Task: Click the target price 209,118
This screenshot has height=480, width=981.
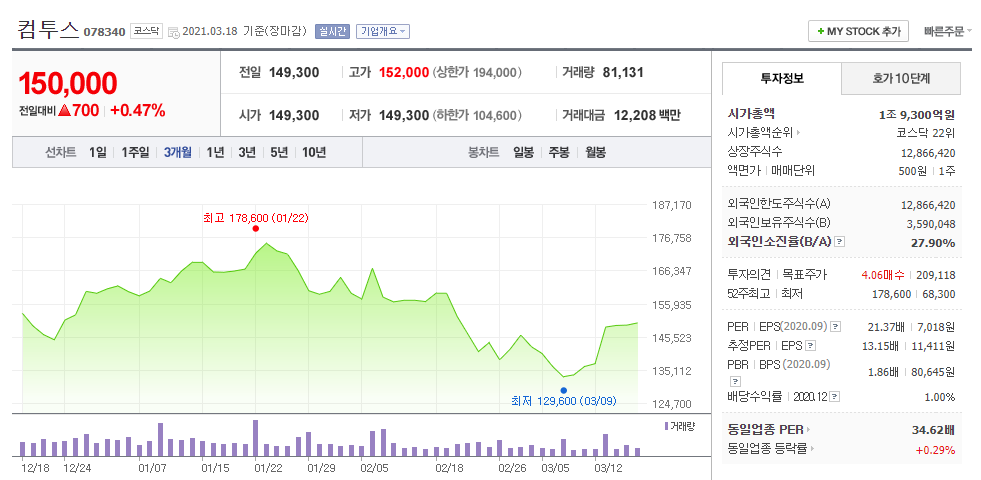Action: [x=936, y=275]
